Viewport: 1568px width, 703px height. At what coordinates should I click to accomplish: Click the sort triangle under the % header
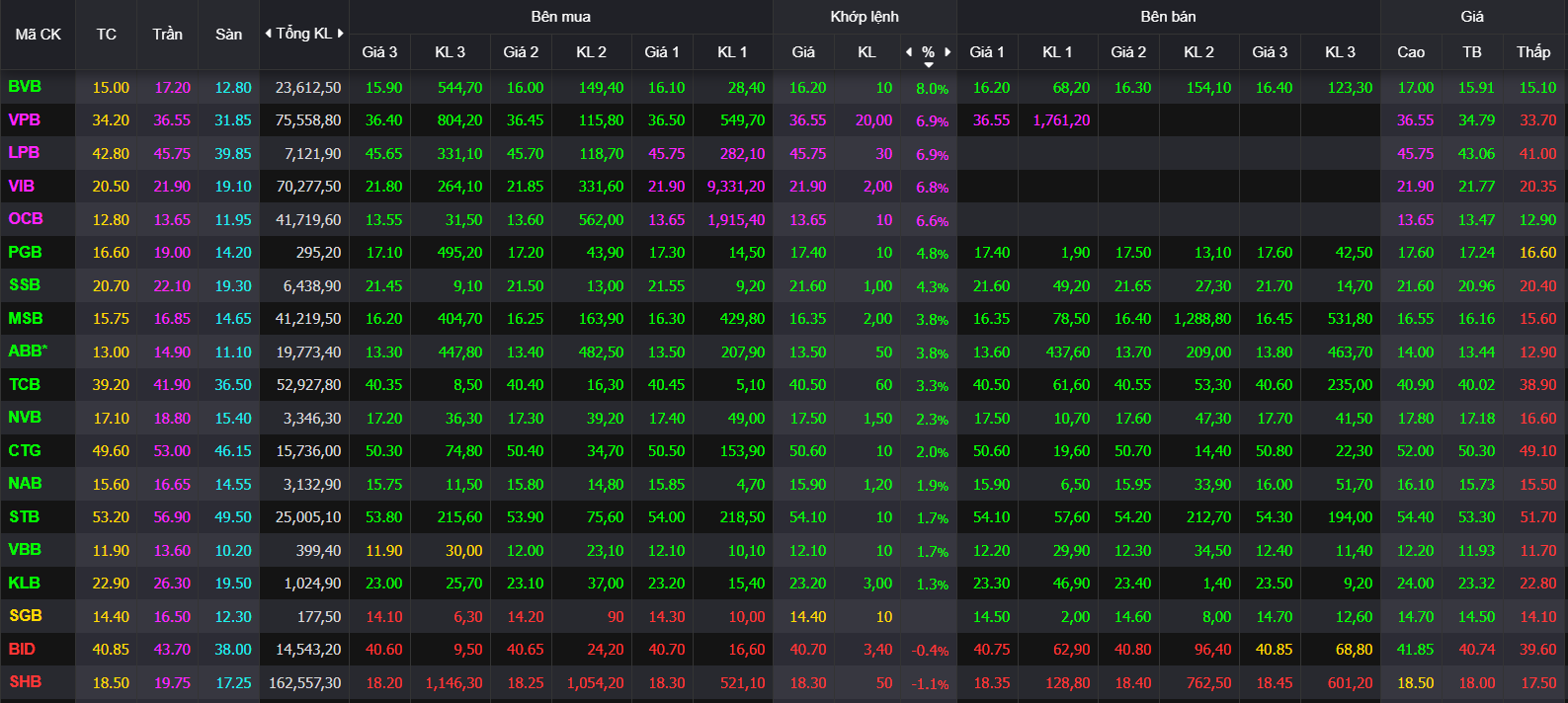[x=929, y=65]
